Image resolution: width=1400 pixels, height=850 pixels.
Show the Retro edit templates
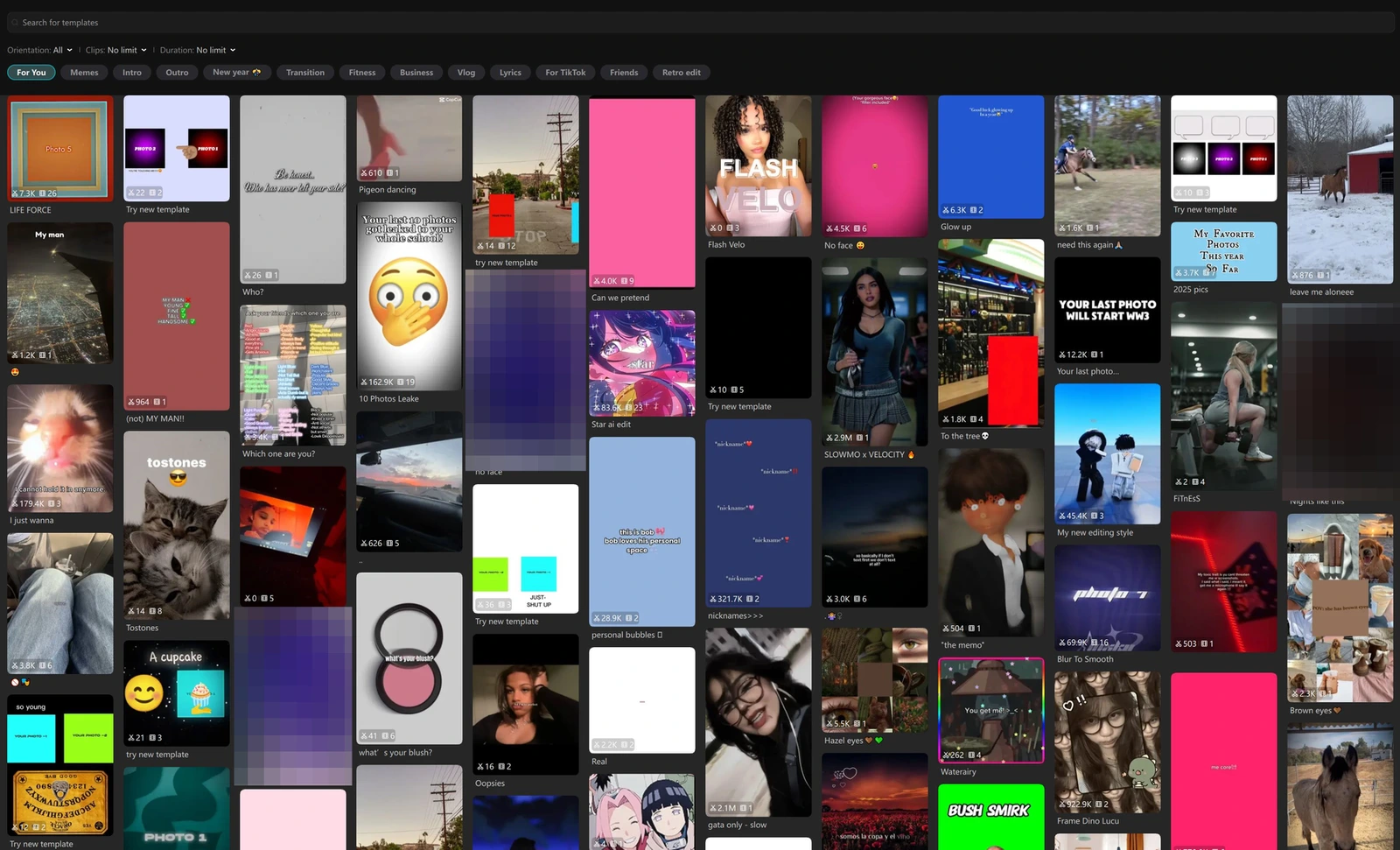(x=681, y=73)
